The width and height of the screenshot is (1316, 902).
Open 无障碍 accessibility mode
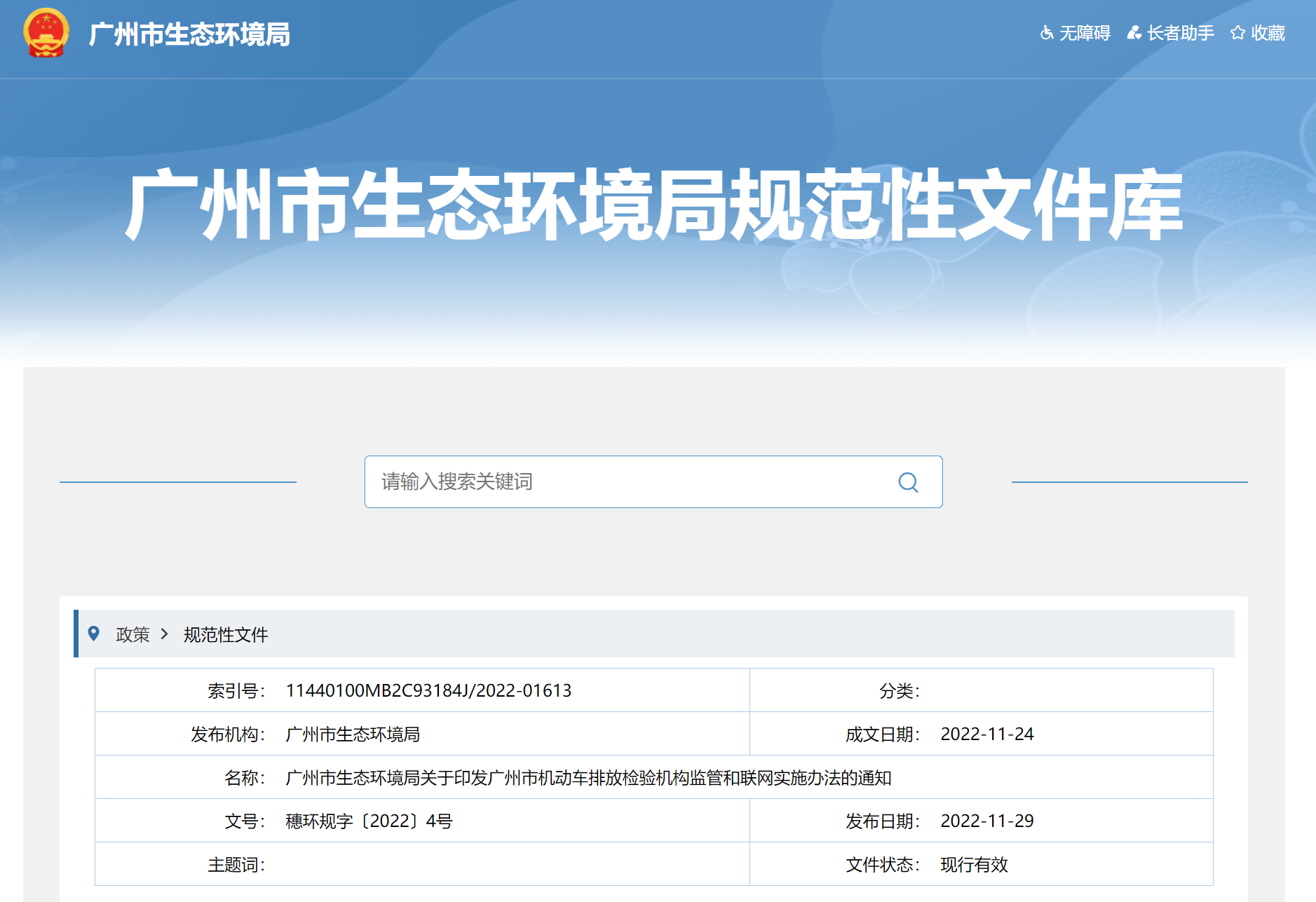pos(1084,33)
